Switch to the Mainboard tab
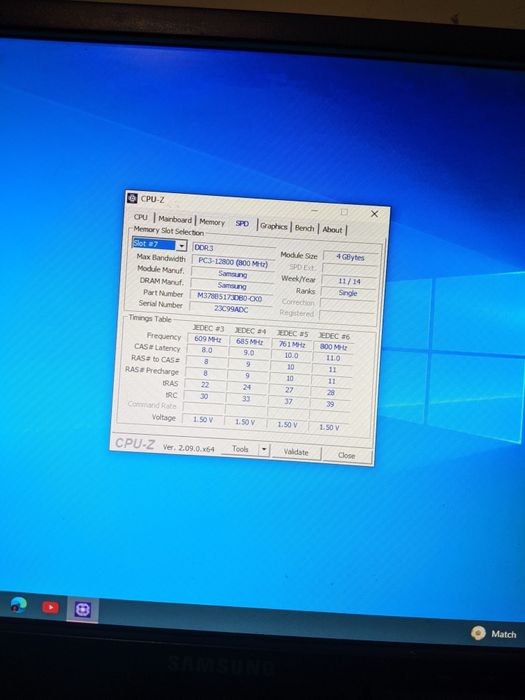This screenshot has width=525, height=700. click(x=175, y=219)
